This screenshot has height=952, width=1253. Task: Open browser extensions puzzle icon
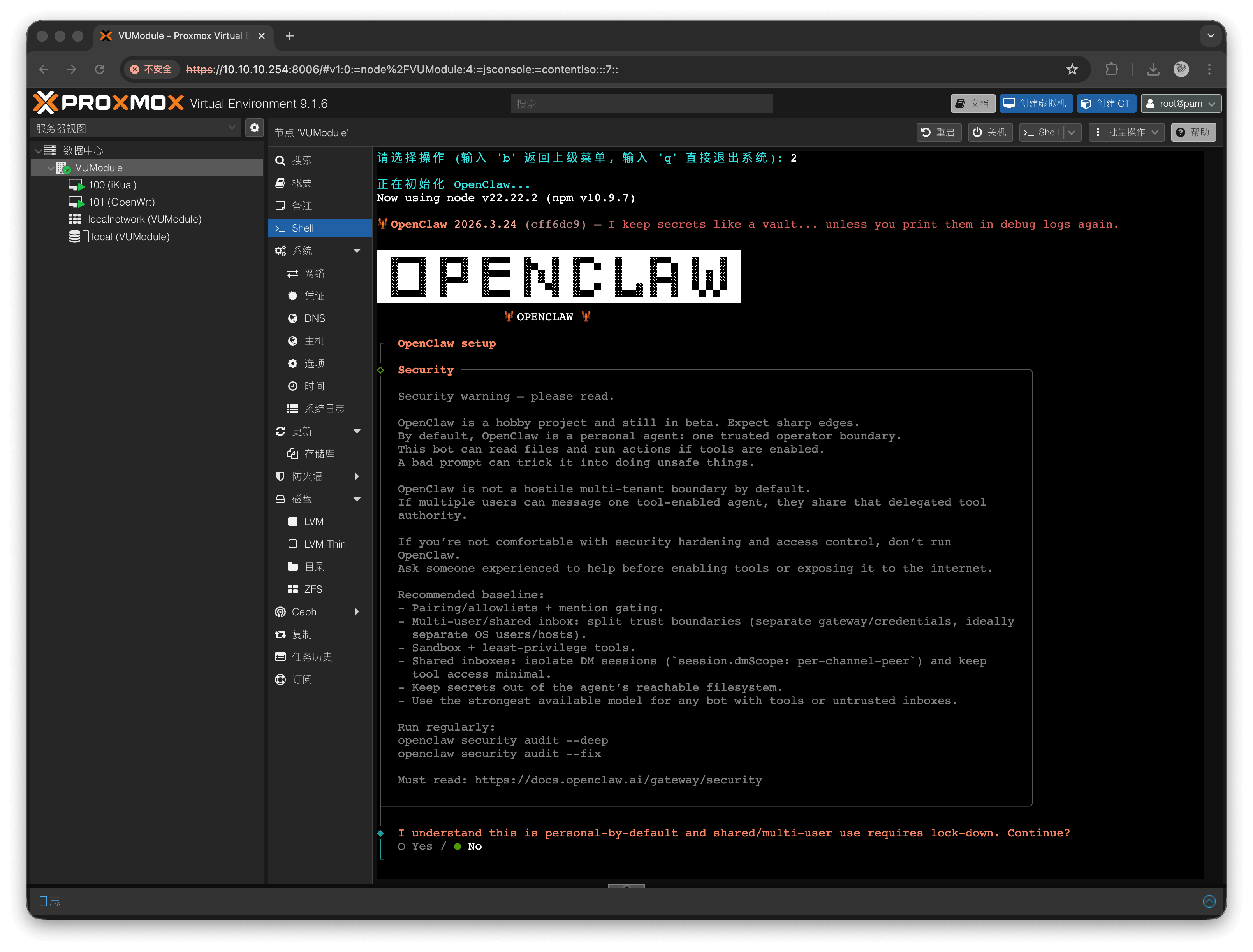(1111, 69)
